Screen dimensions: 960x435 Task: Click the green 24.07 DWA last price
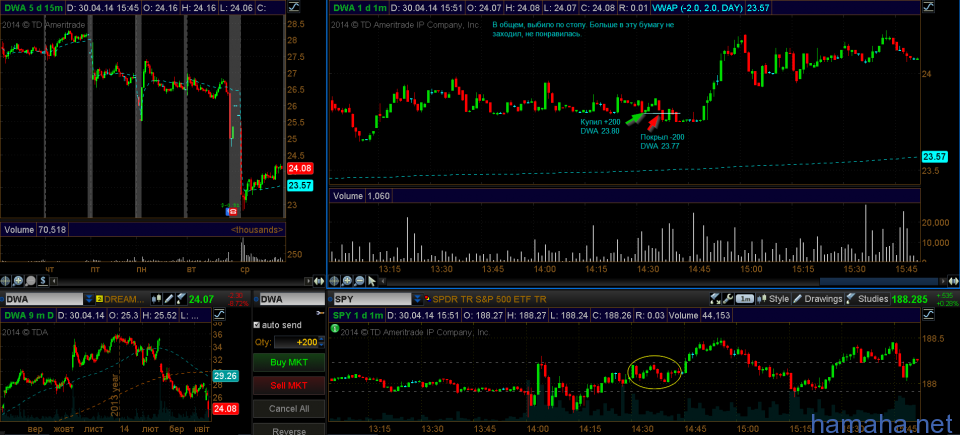[201, 299]
